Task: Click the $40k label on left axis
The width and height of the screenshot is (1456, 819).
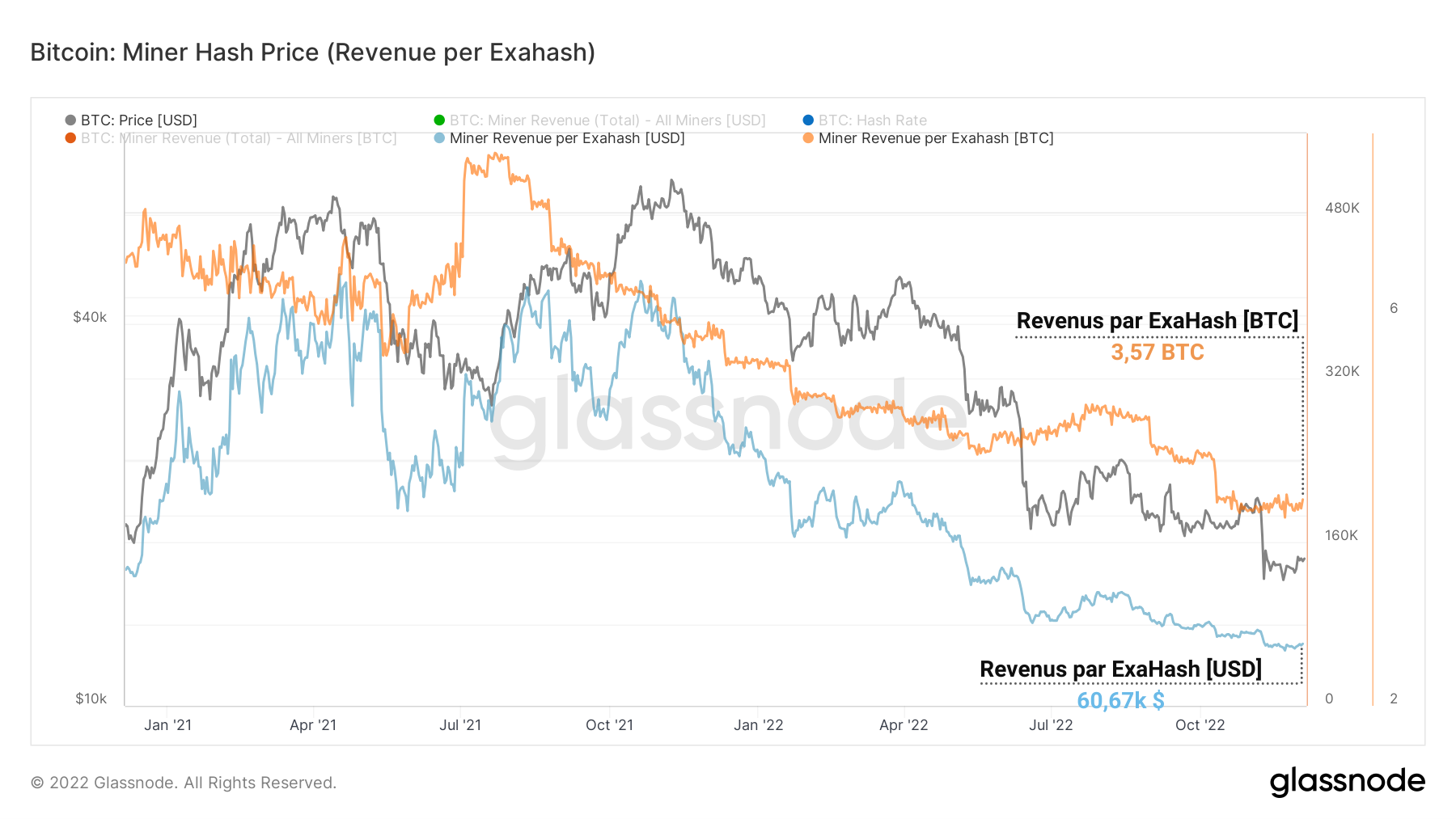Action: click(x=90, y=317)
